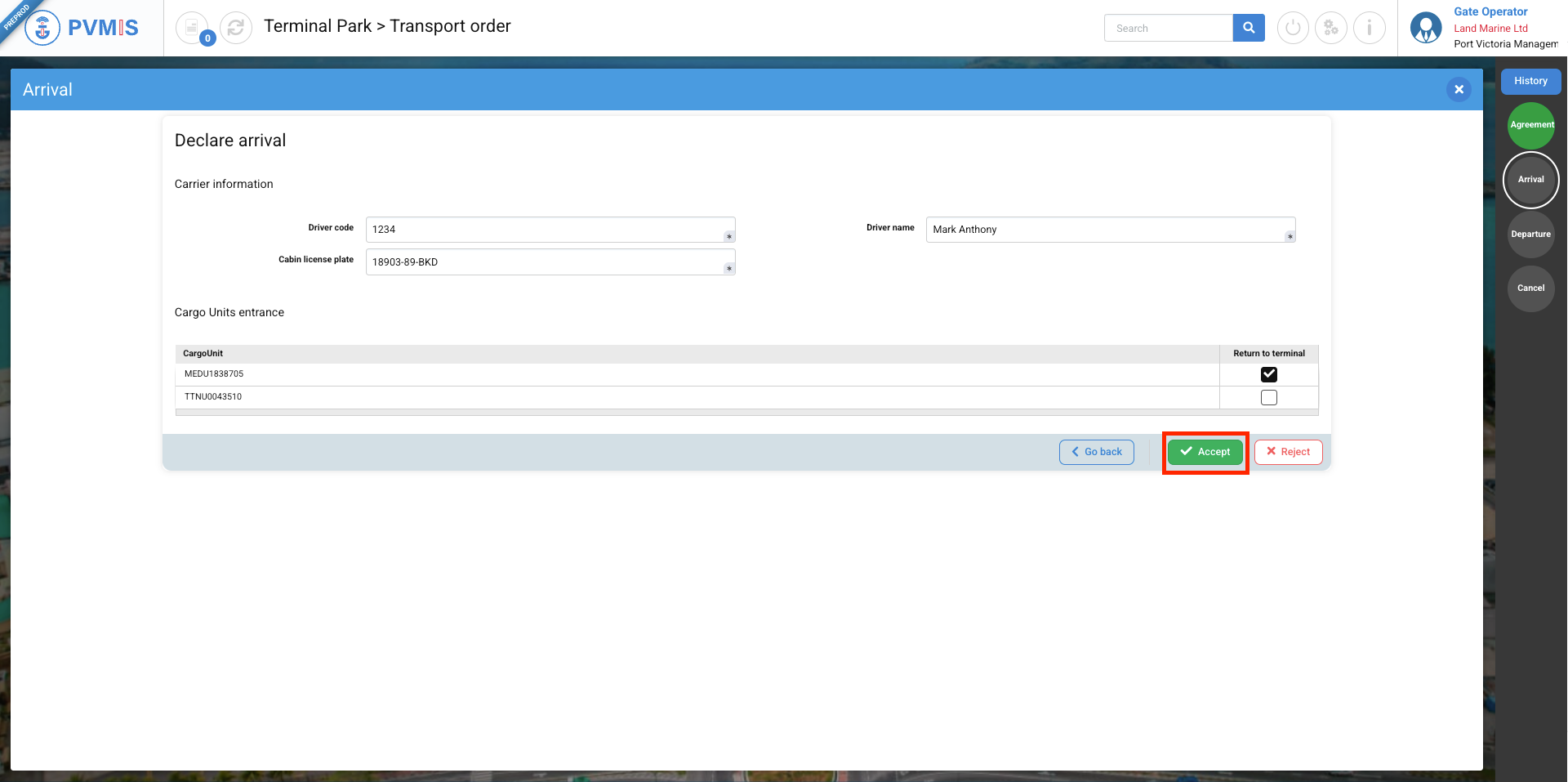1568x782 pixels.
Task: Select the Departure workflow step
Action: click(1530, 234)
